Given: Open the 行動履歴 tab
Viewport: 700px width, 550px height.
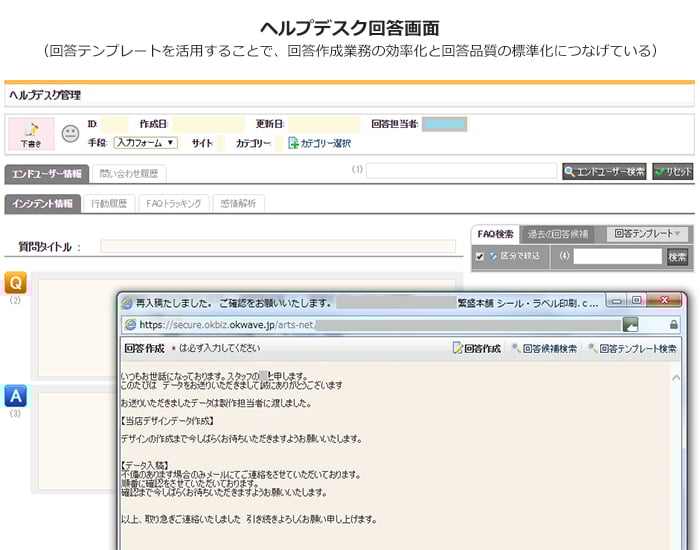Looking at the screenshot, I should point(109,204).
